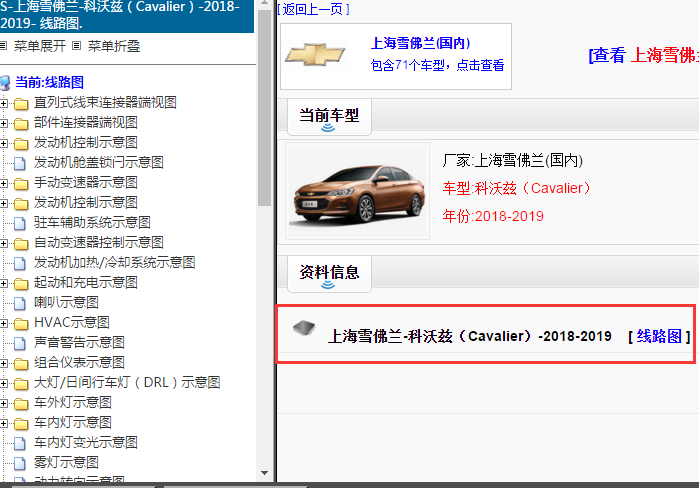Screen dimensions: 699x488
Task: Open the 上海雪佛兰(国内) brand link
Action: coord(420,43)
